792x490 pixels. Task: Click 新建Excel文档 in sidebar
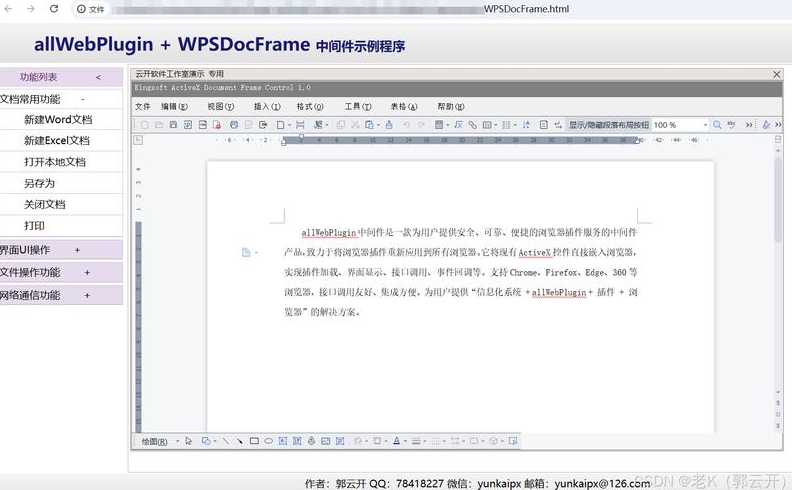tap(57, 141)
